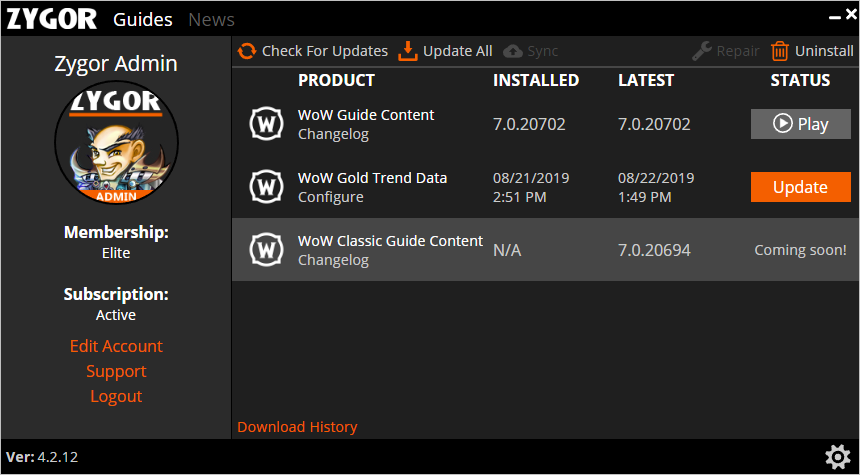Select the WoW Gold Trend Data product name

pos(372,178)
